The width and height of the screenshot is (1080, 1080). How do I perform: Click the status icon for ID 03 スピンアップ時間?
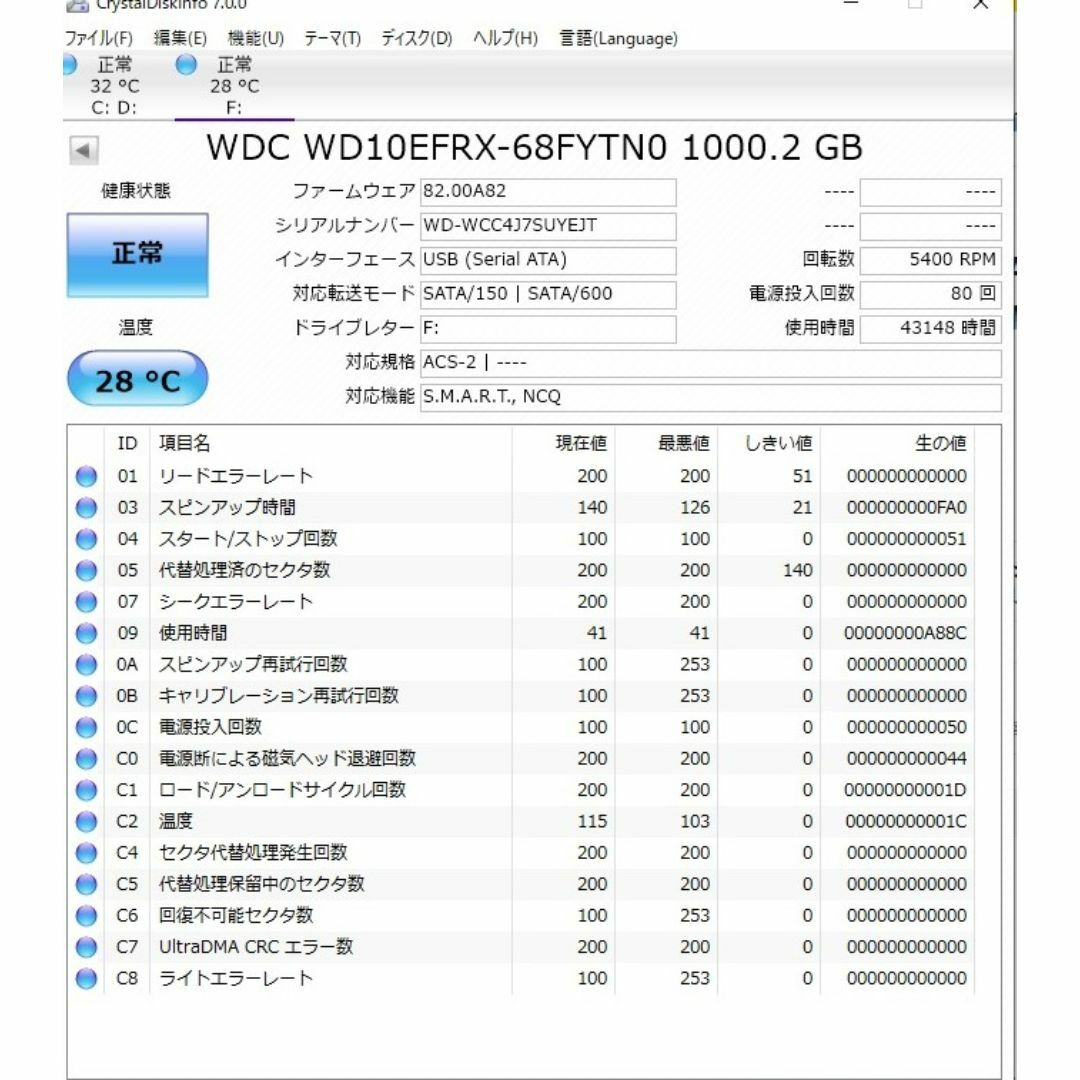pos(86,508)
